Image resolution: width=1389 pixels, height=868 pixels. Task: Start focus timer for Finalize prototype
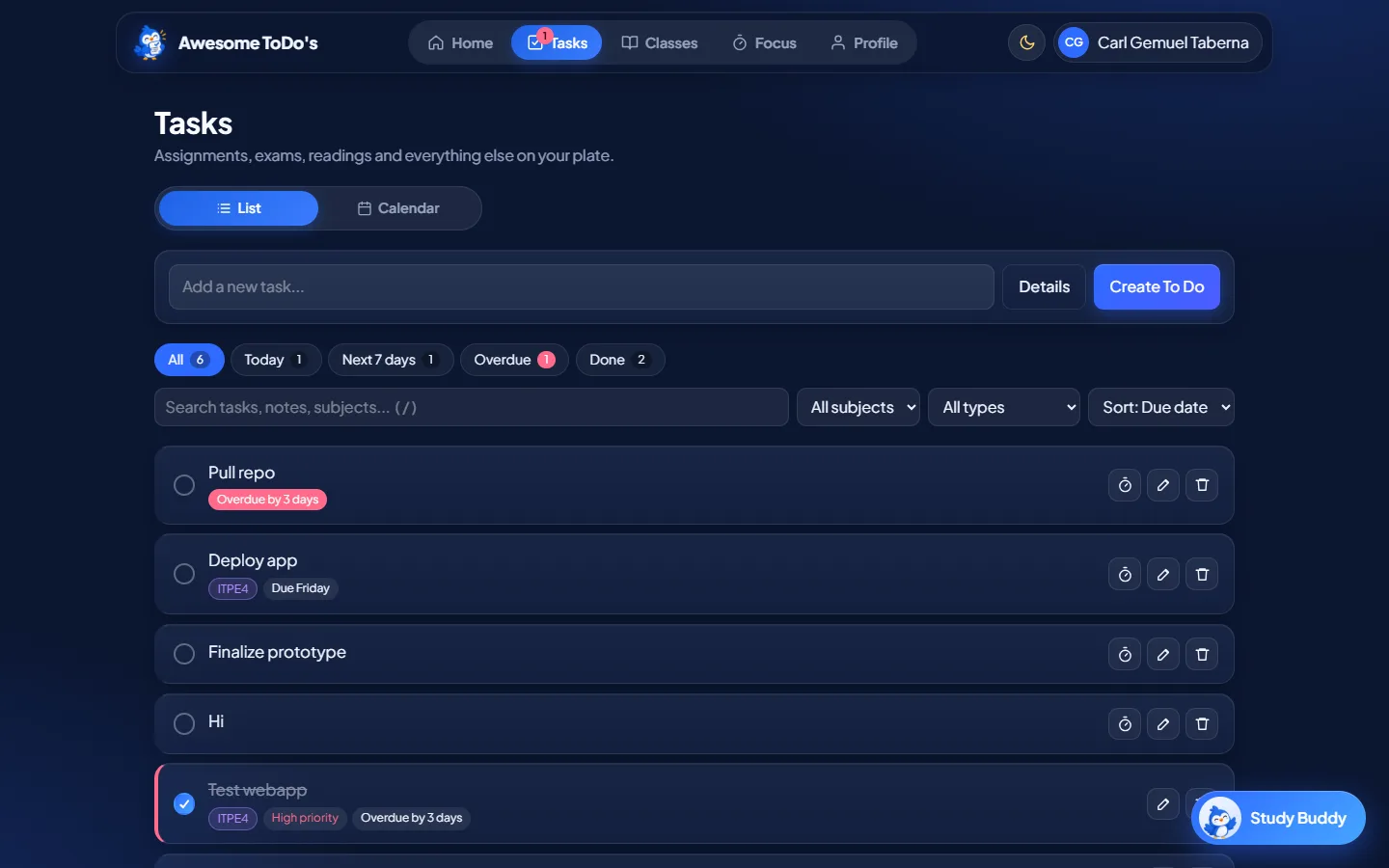point(1125,655)
